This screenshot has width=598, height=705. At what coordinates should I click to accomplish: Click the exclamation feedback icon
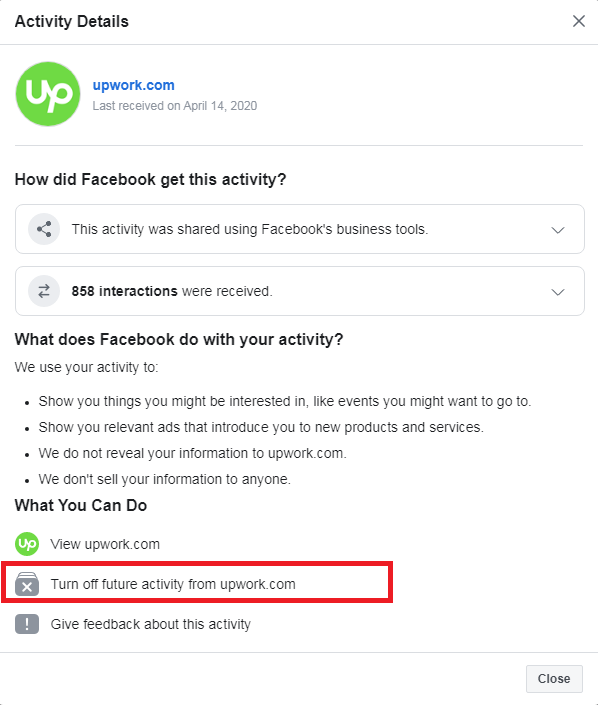[x=27, y=624]
